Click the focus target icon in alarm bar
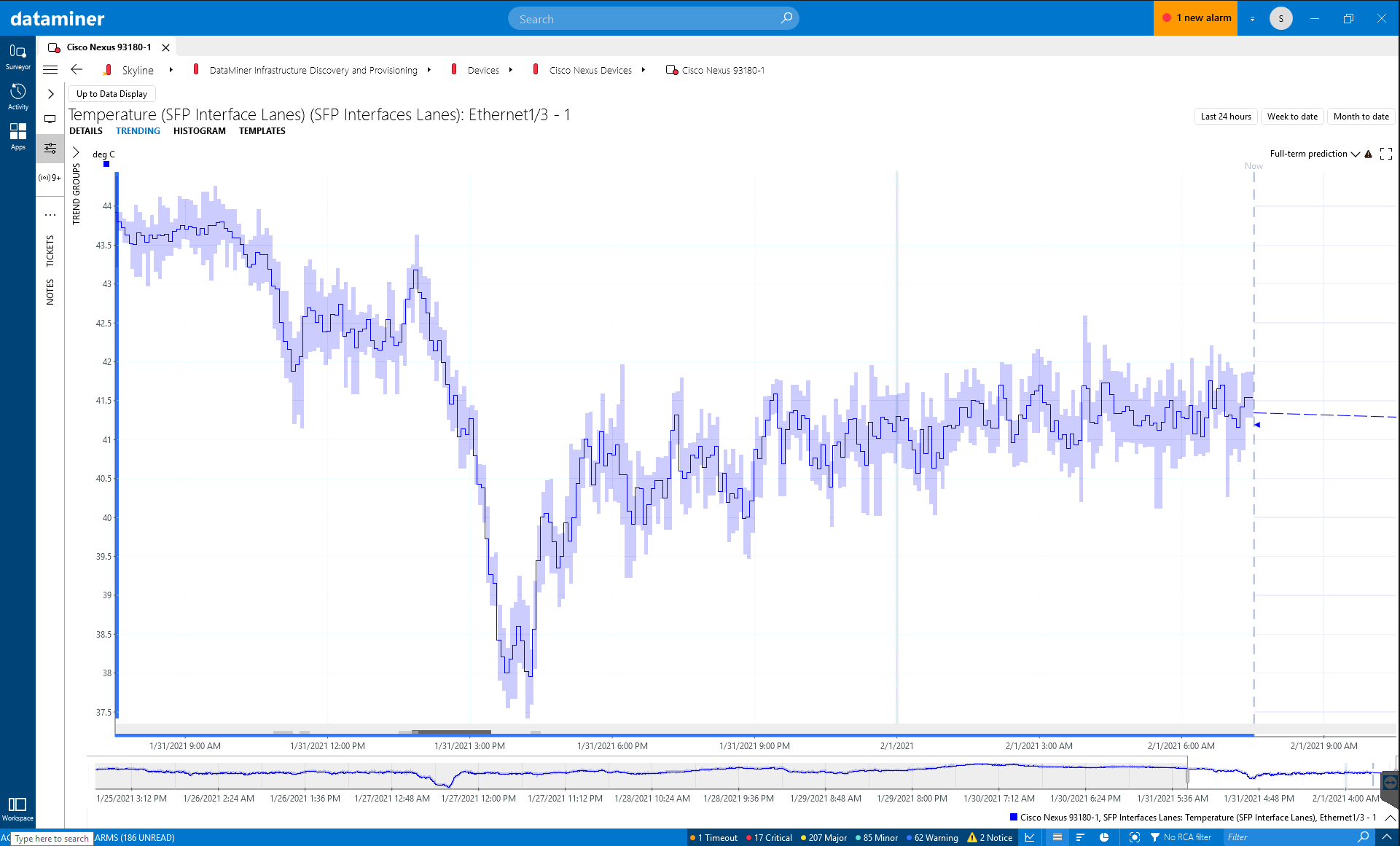 [1134, 837]
